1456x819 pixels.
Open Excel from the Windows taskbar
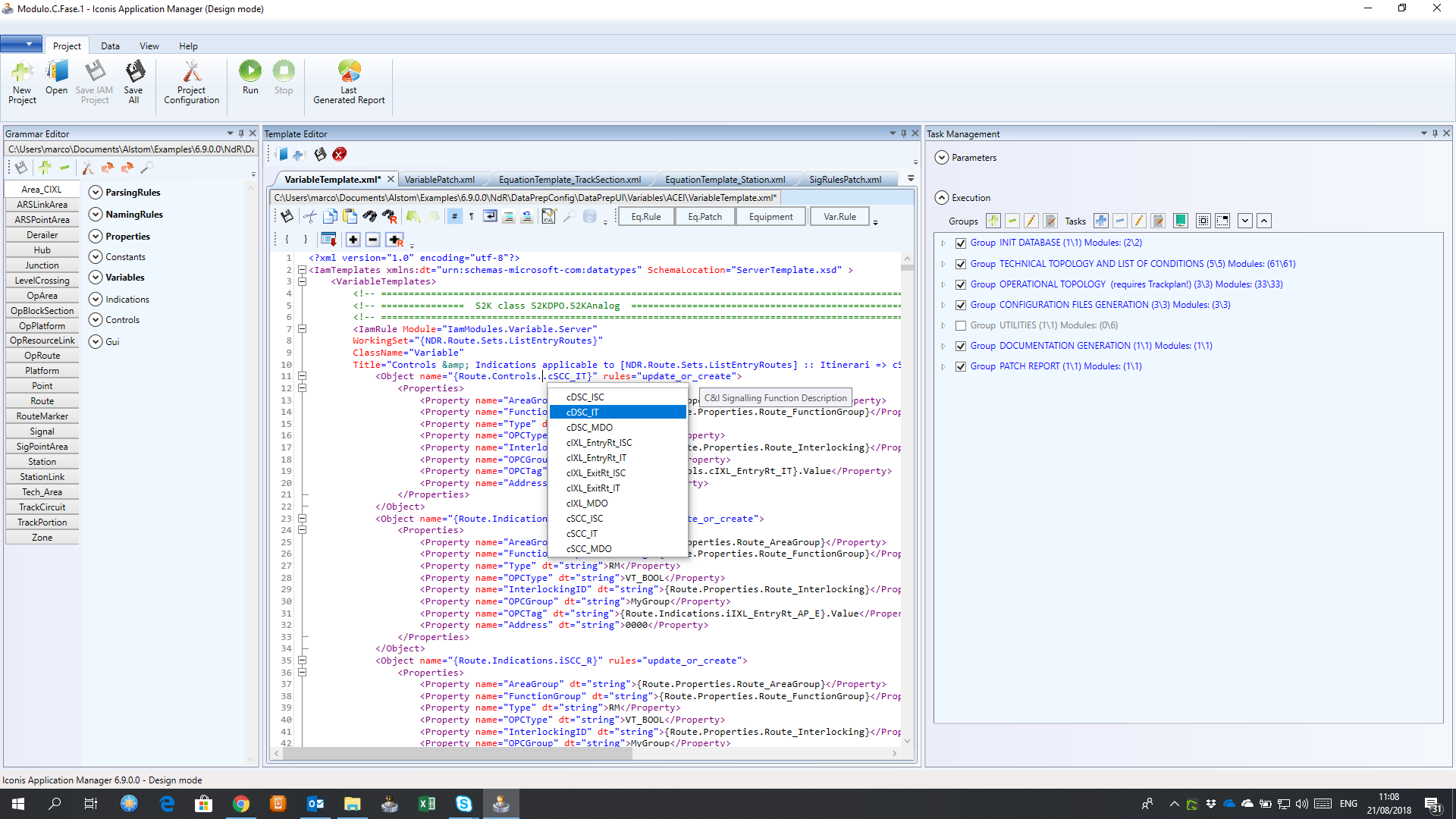(427, 804)
